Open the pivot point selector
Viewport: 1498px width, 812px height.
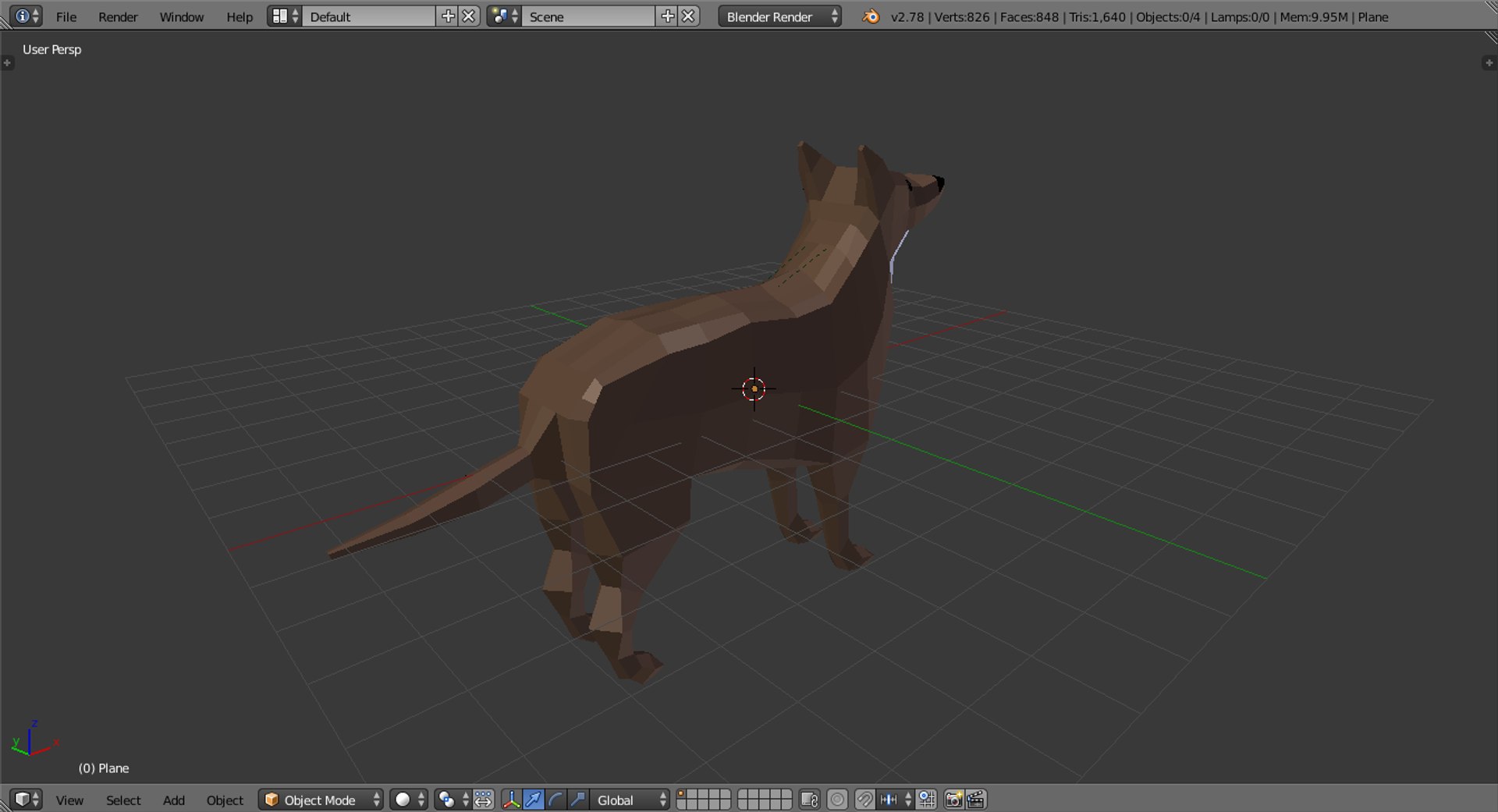point(453,800)
